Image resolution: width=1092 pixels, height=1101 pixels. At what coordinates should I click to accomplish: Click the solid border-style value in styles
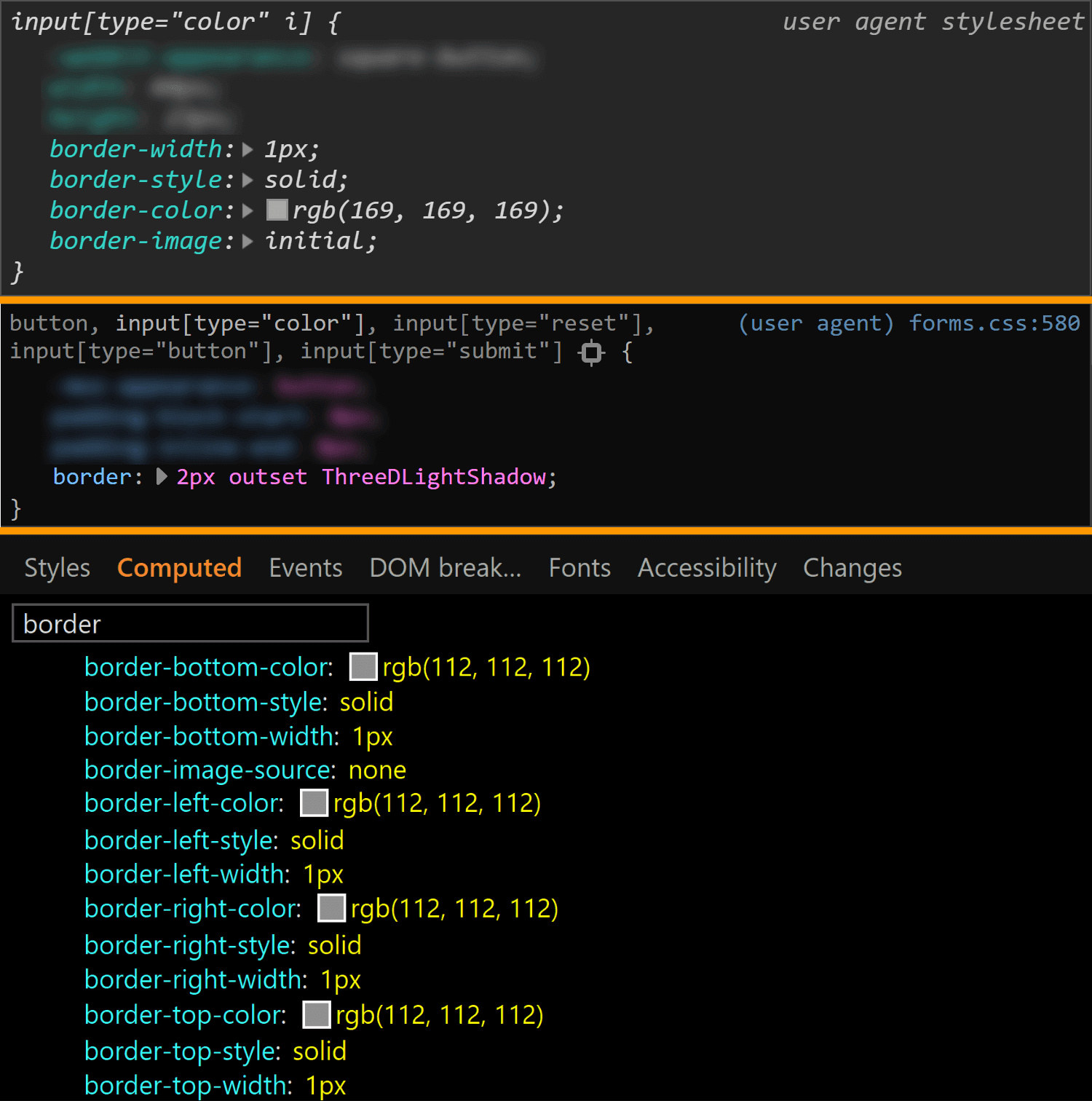pyautogui.click(x=301, y=180)
